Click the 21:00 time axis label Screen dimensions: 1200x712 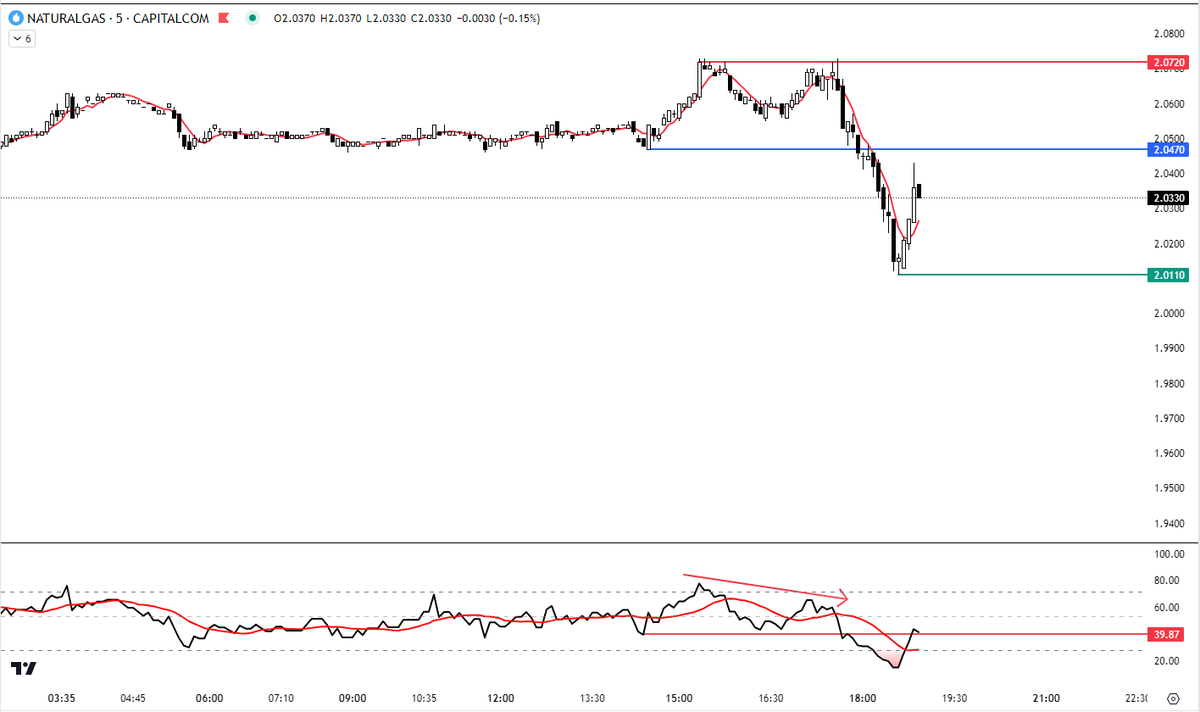pyautogui.click(x=1046, y=699)
